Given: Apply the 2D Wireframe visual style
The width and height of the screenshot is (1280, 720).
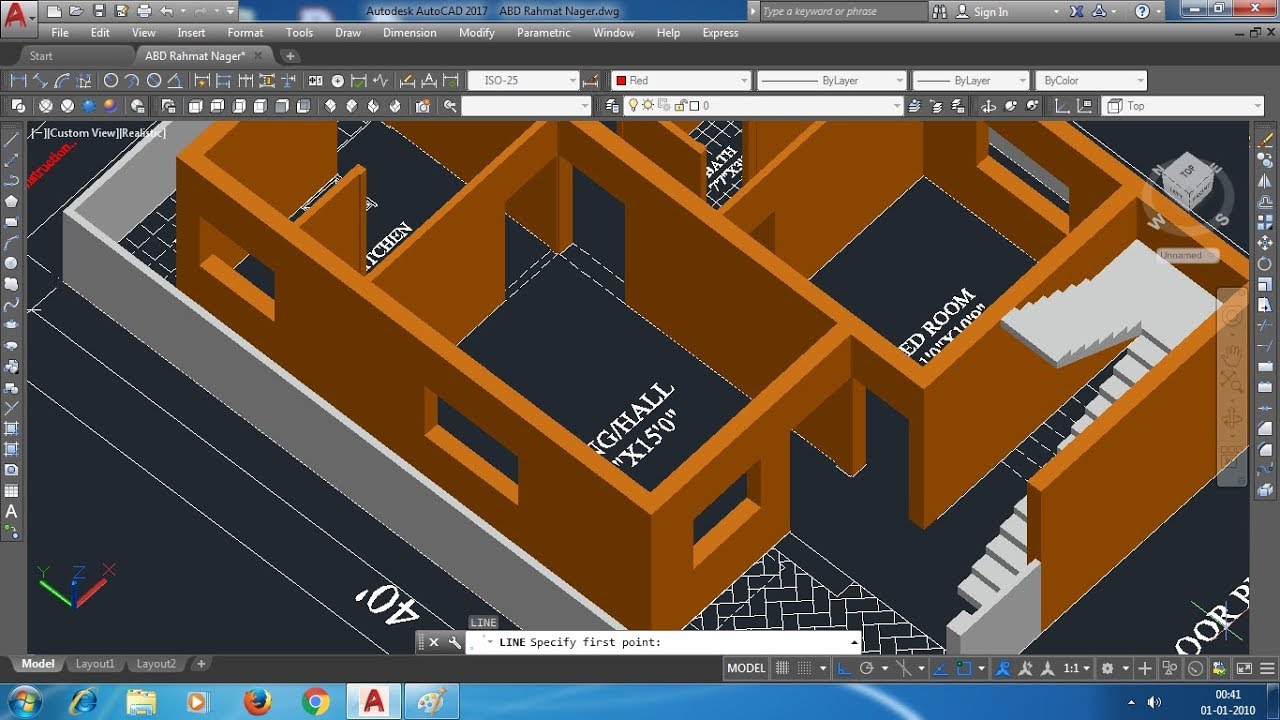Looking at the screenshot, I should pyautogui.click(x=18, y=105).
